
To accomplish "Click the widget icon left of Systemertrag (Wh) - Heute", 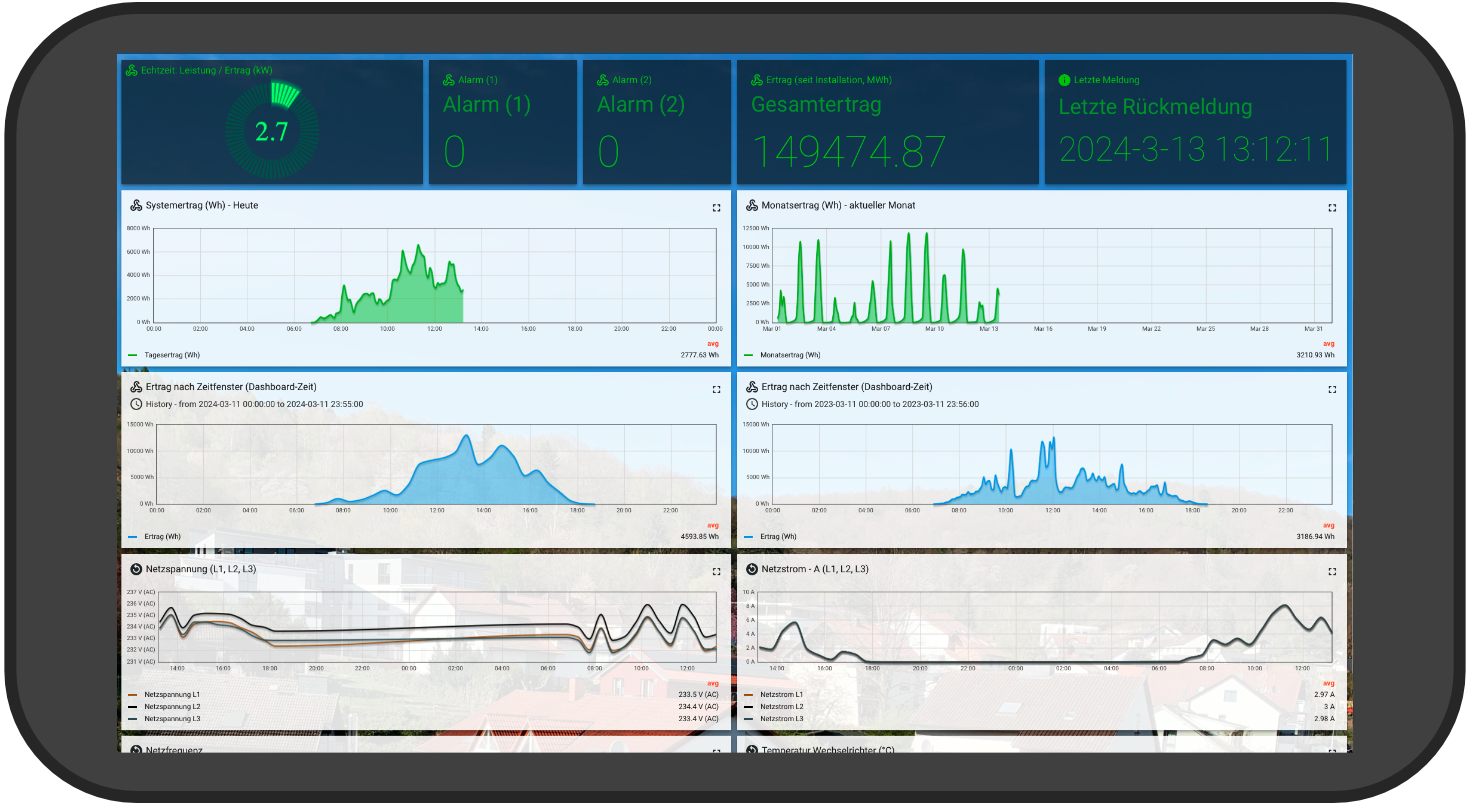I will tap(136, 205).
